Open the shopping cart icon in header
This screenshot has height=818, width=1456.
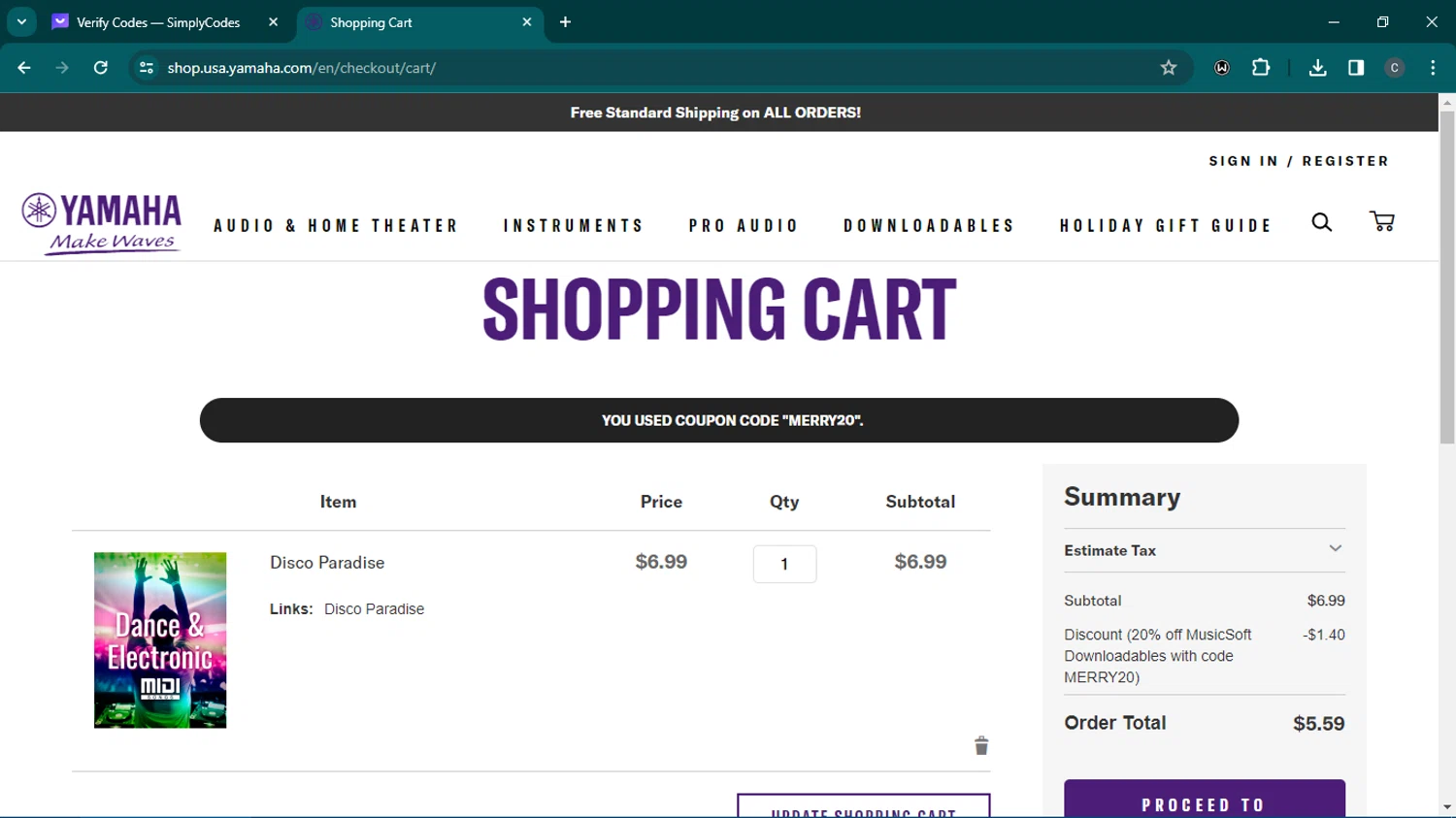(1382, 221)
